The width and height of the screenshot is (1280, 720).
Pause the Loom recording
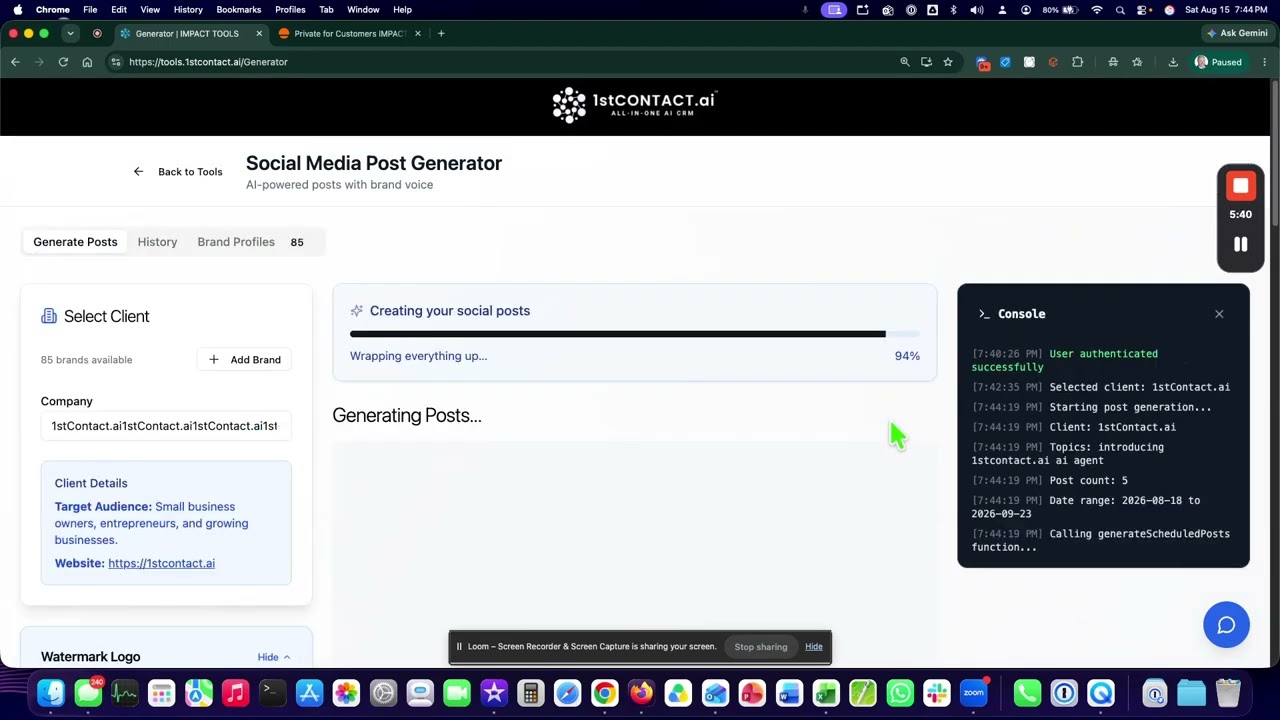point(1240,245)
